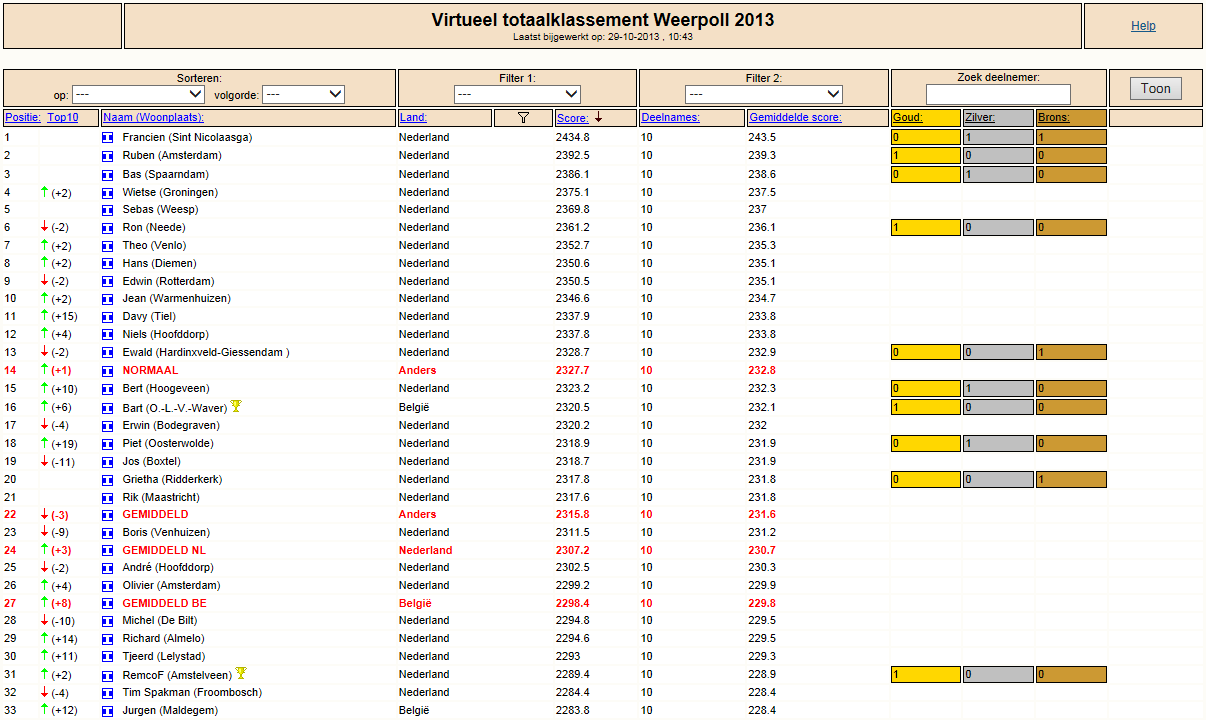Expand the 'volgorde' order dropdown
The height and width of the screenshot is (720, 1206).
click(304, 95)
